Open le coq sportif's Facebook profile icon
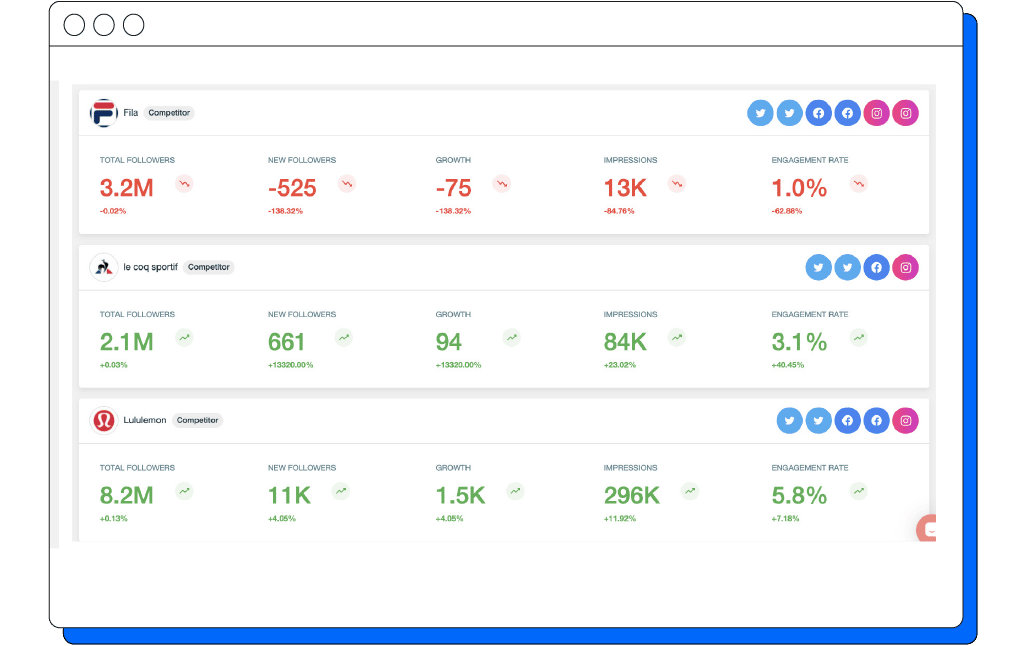Screen dimensions: 1024x646 click(876, 267)
